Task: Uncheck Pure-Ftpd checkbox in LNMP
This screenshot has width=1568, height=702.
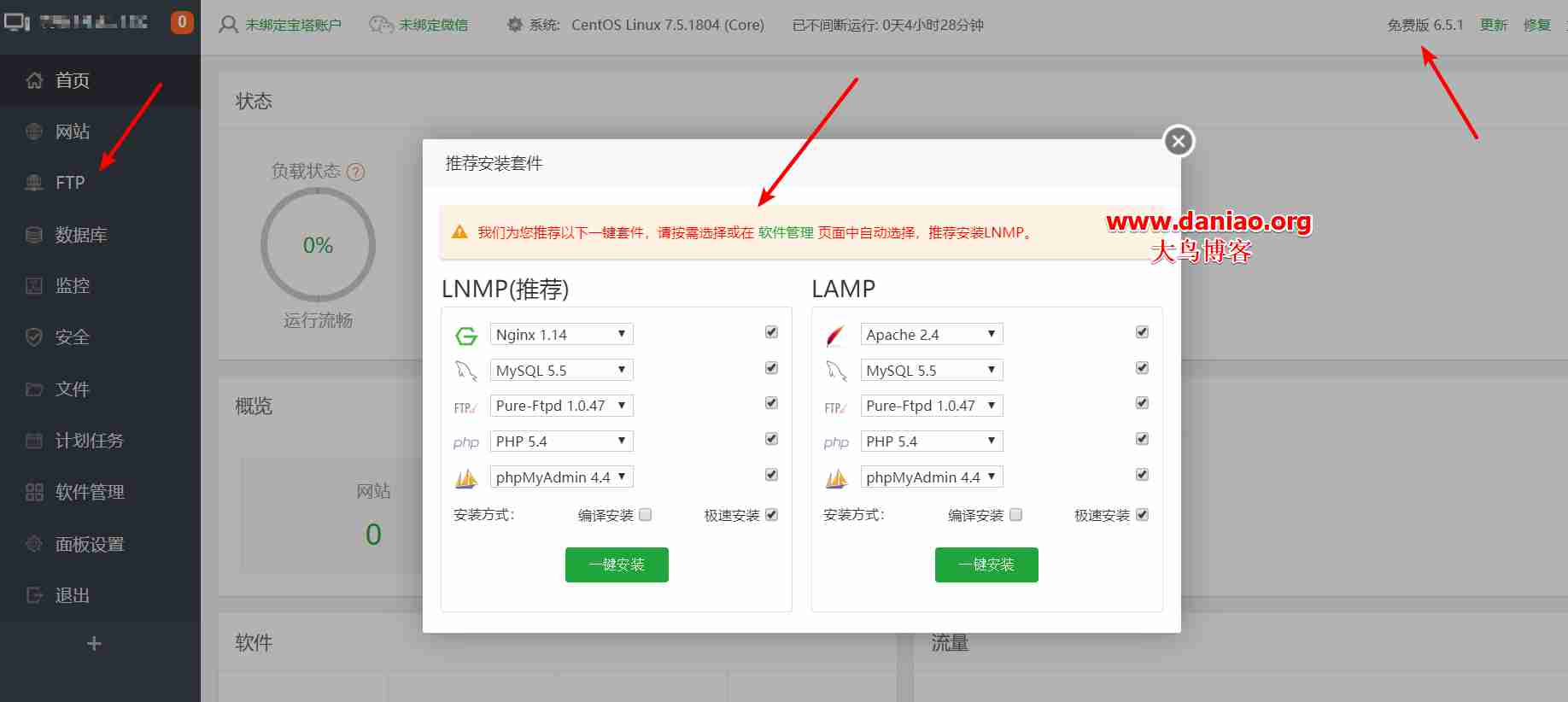Action: (x=771, y=403)
